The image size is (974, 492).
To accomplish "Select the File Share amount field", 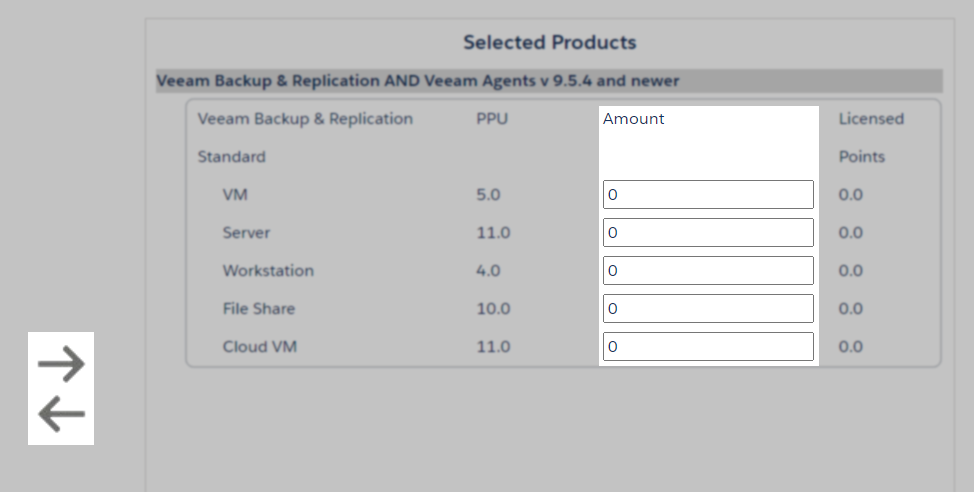I will coord(708,308).
